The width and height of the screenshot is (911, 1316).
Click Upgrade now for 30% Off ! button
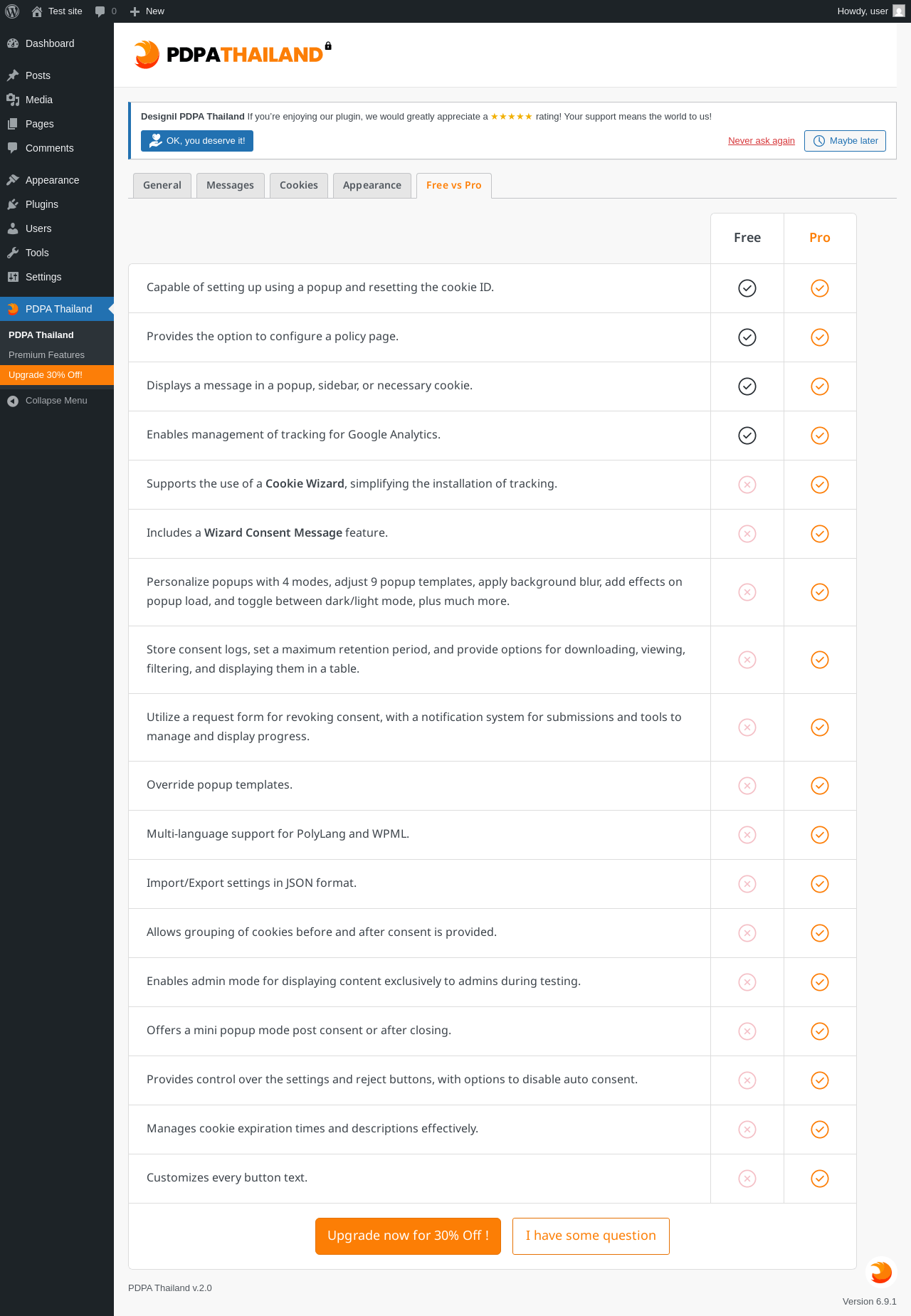[408, 1236]
